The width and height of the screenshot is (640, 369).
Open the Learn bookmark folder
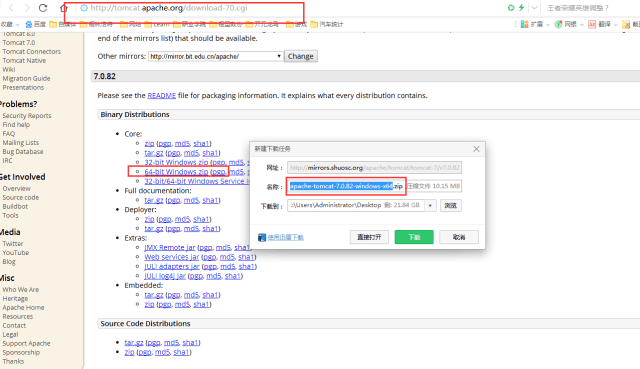pyautogui.click(x=156, y=24)
